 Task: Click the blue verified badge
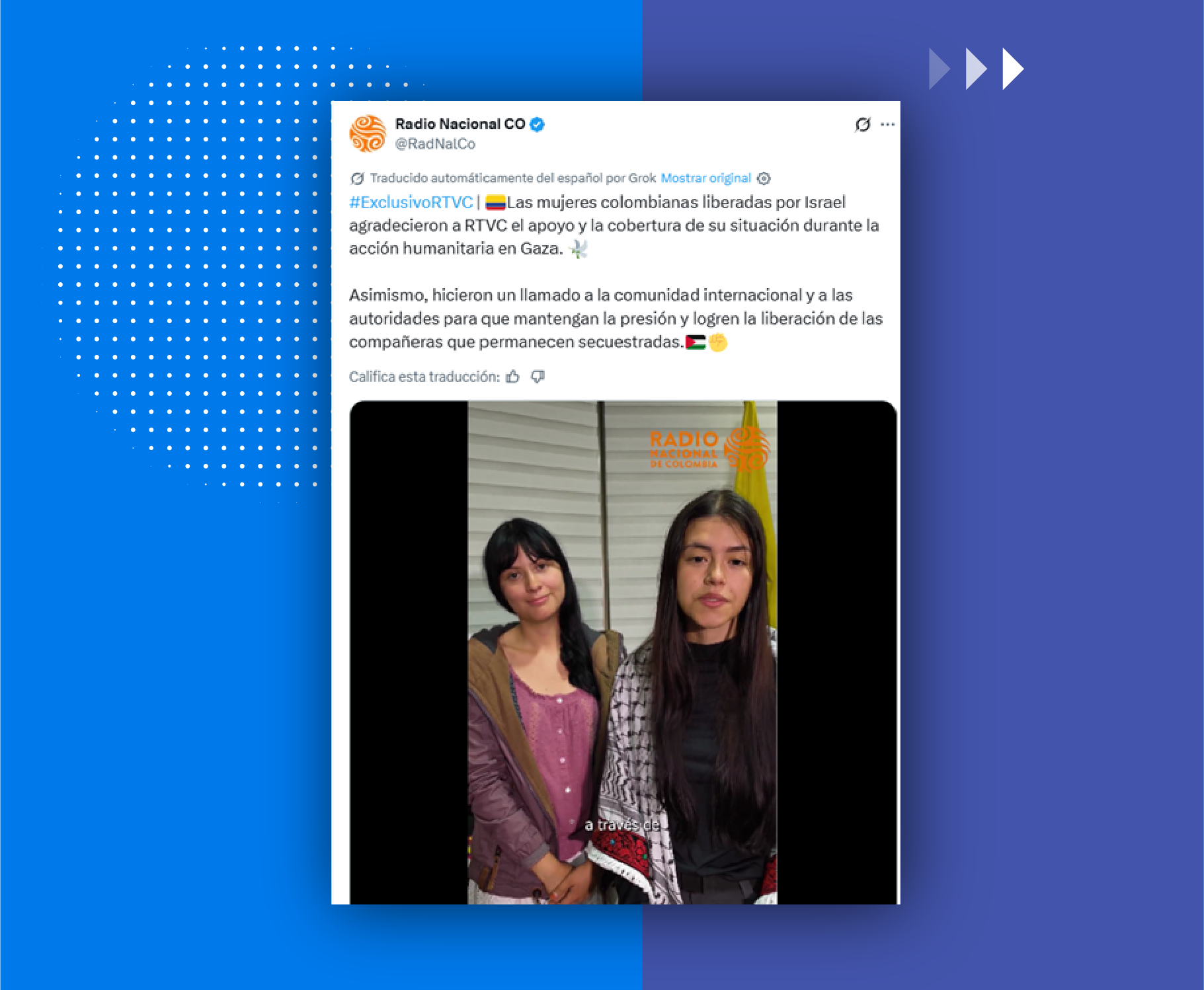point(538,124)
